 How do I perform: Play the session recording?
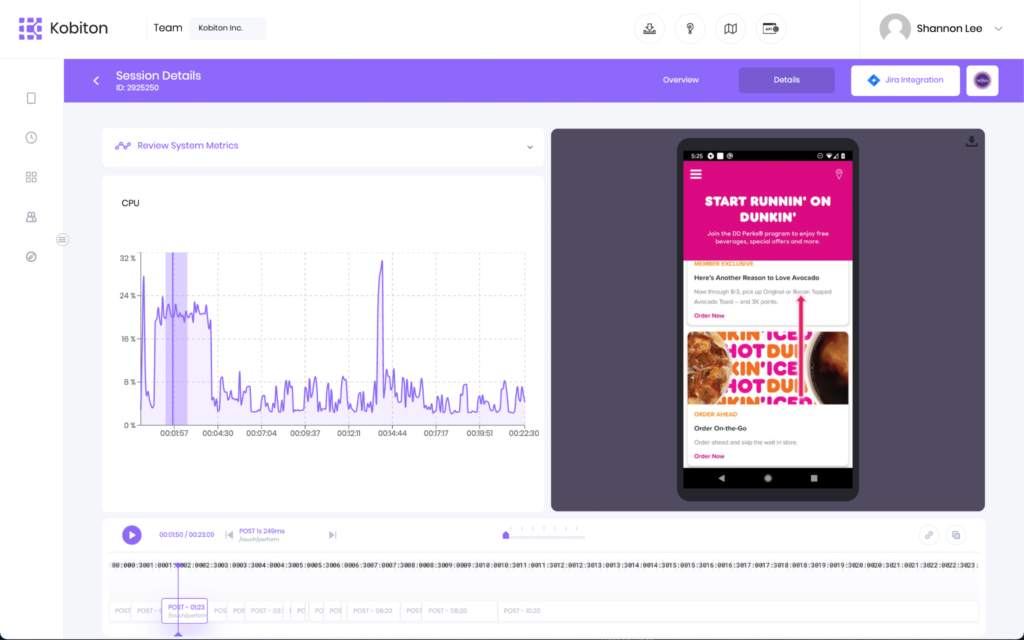coord(132,535)
